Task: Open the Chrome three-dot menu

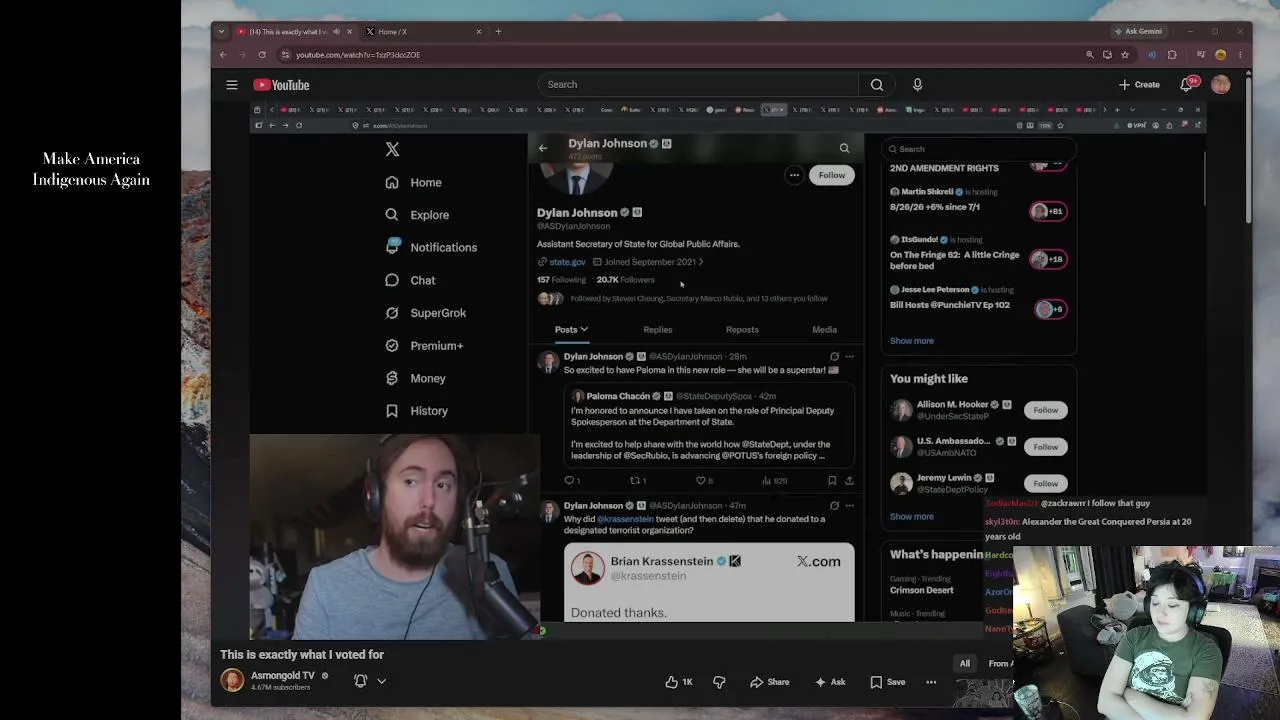Action: coord(1240,55)
